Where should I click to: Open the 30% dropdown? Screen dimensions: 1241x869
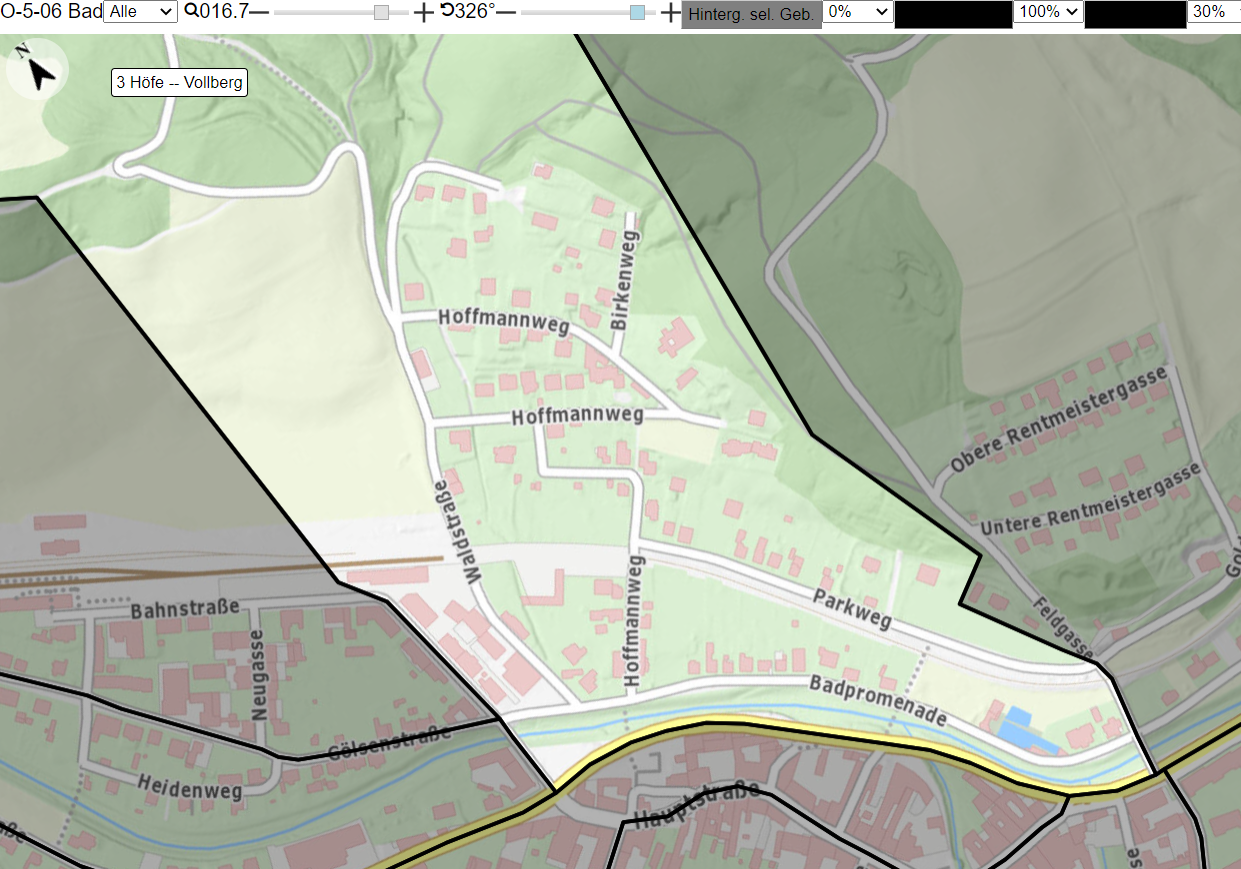point(1214,12)
